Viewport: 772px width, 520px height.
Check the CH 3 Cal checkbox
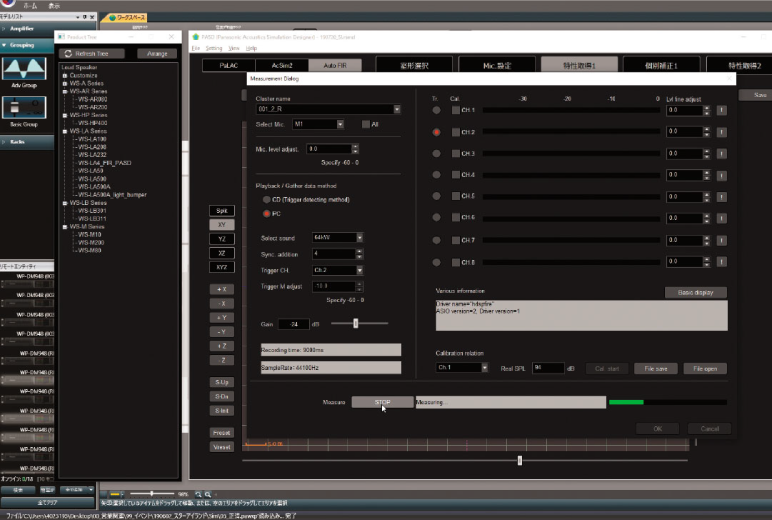456,153
